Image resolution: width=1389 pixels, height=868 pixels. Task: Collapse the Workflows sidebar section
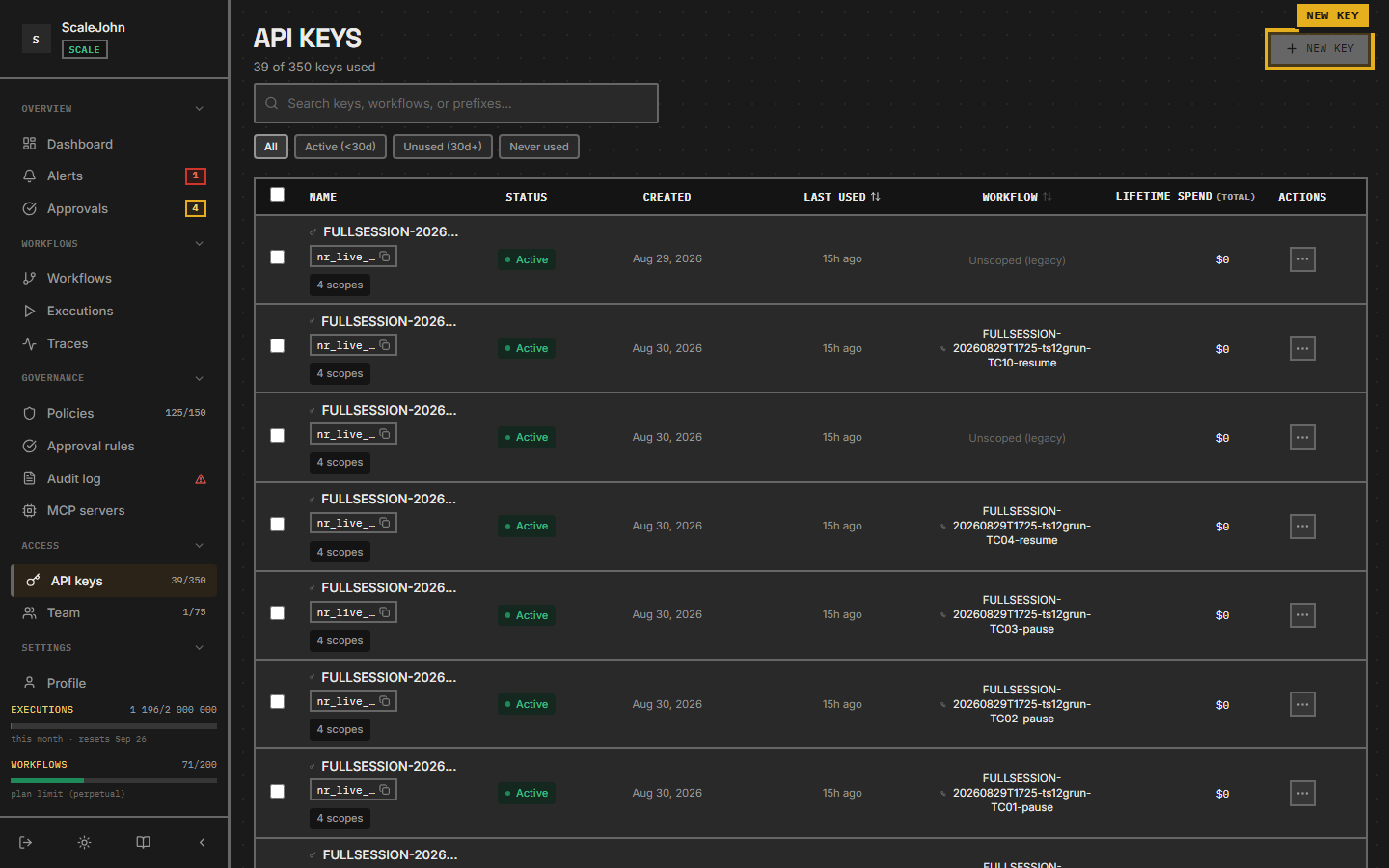pyautogui.click(x=200, y=244)
